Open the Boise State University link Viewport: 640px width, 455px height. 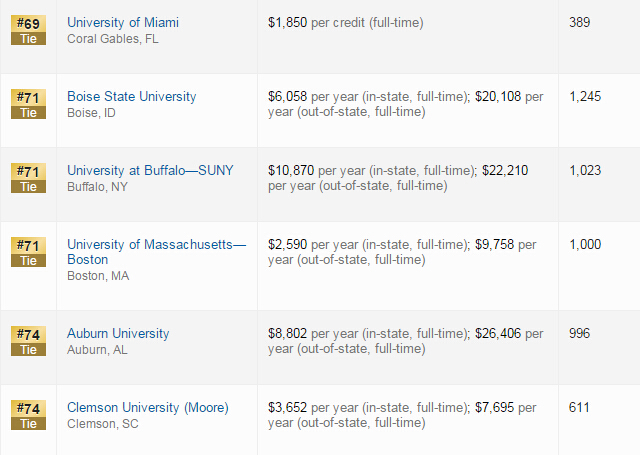(131, 96)
